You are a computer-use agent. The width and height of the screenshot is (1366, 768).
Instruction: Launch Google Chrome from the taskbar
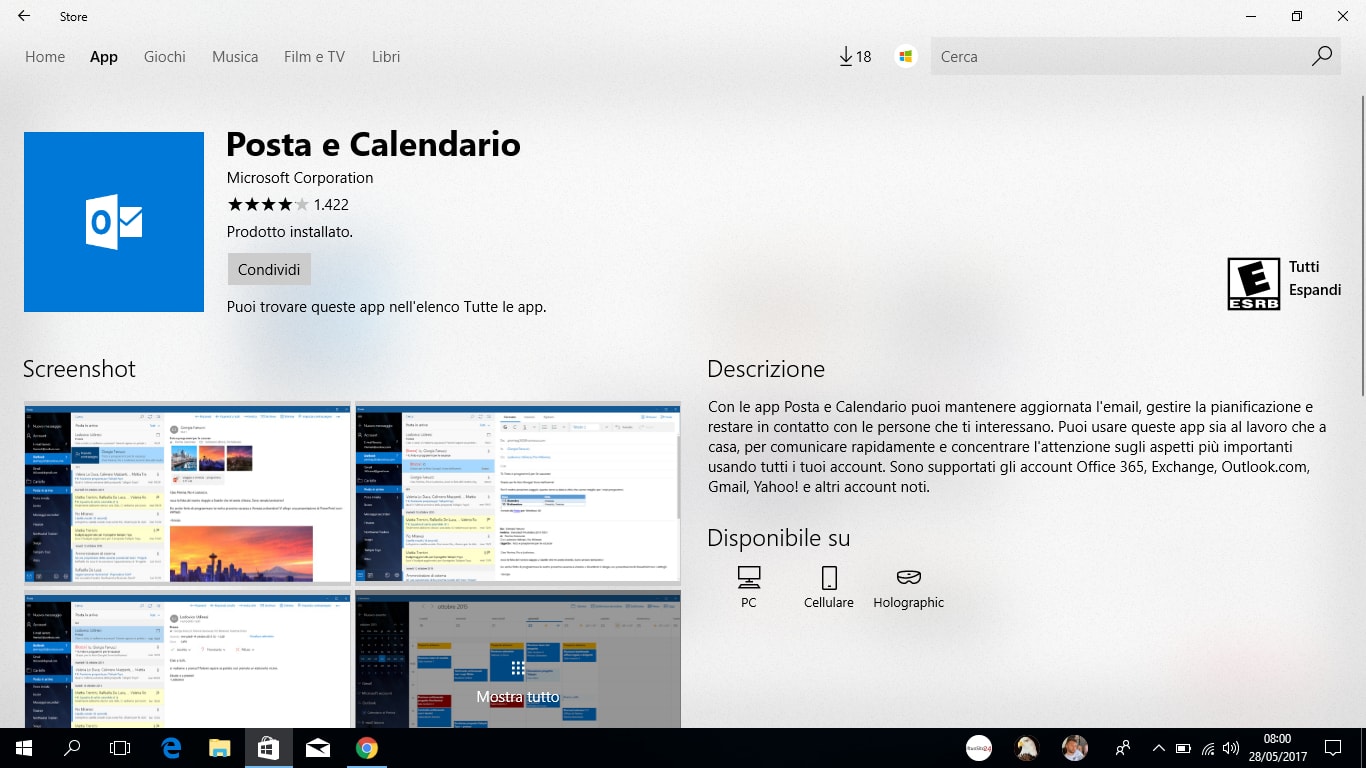click(368, 747)
